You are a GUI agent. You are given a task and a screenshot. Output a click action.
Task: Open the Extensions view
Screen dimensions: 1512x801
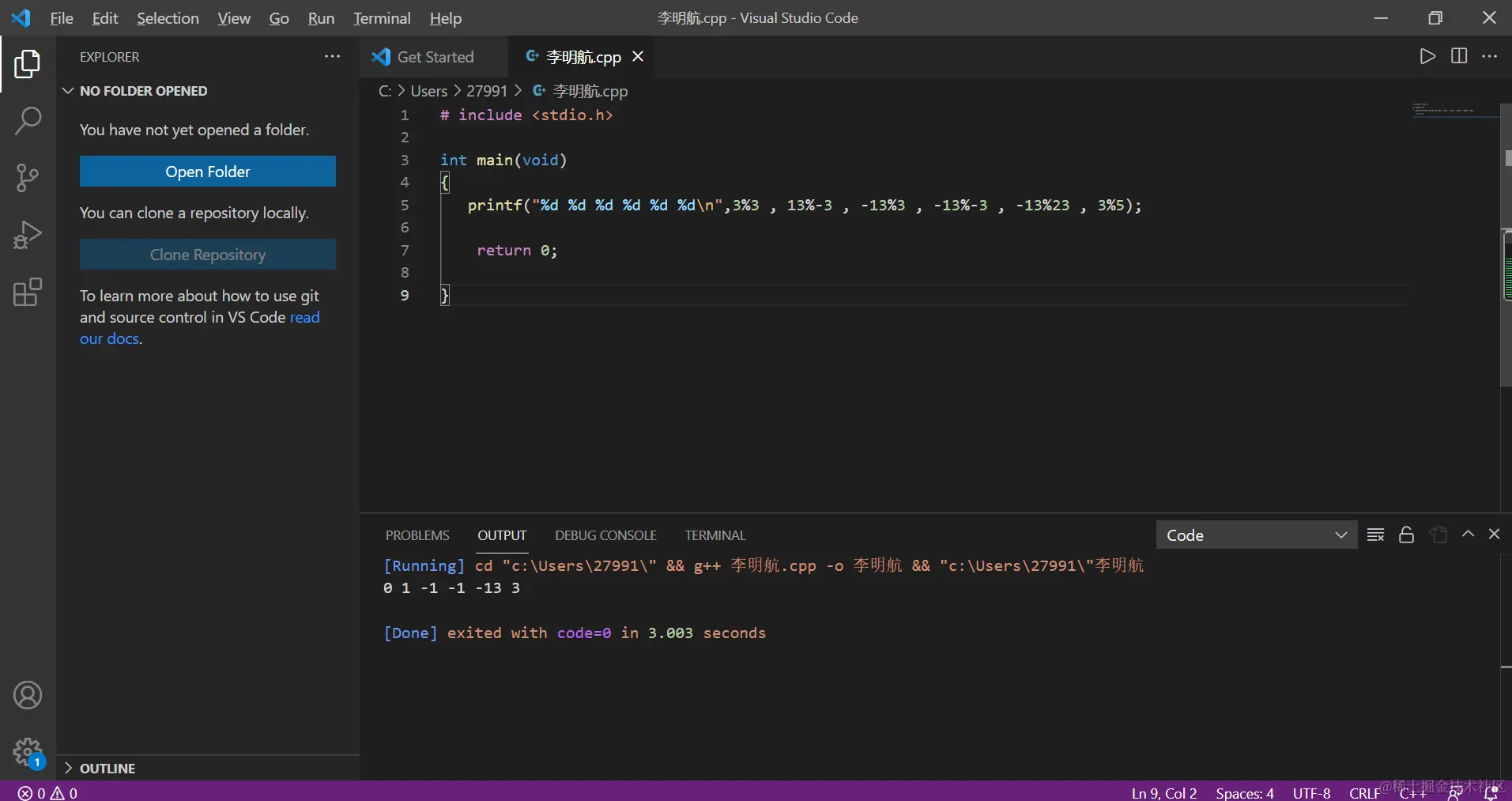coord(28,292)
